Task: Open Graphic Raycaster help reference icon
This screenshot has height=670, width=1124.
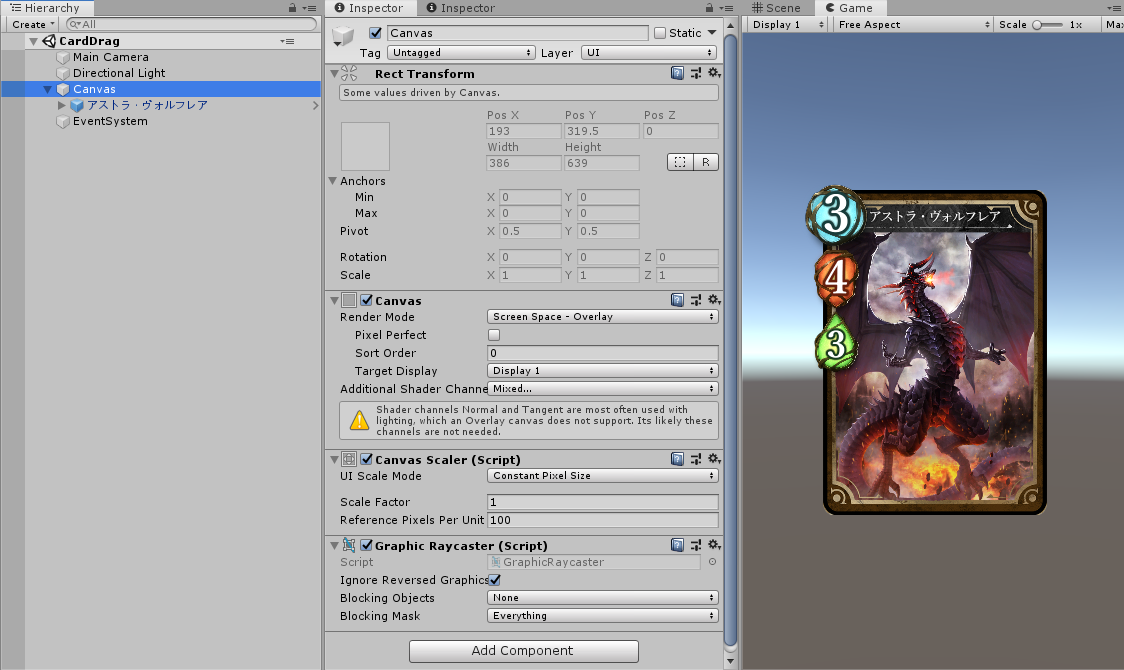Action: [677, 545]
